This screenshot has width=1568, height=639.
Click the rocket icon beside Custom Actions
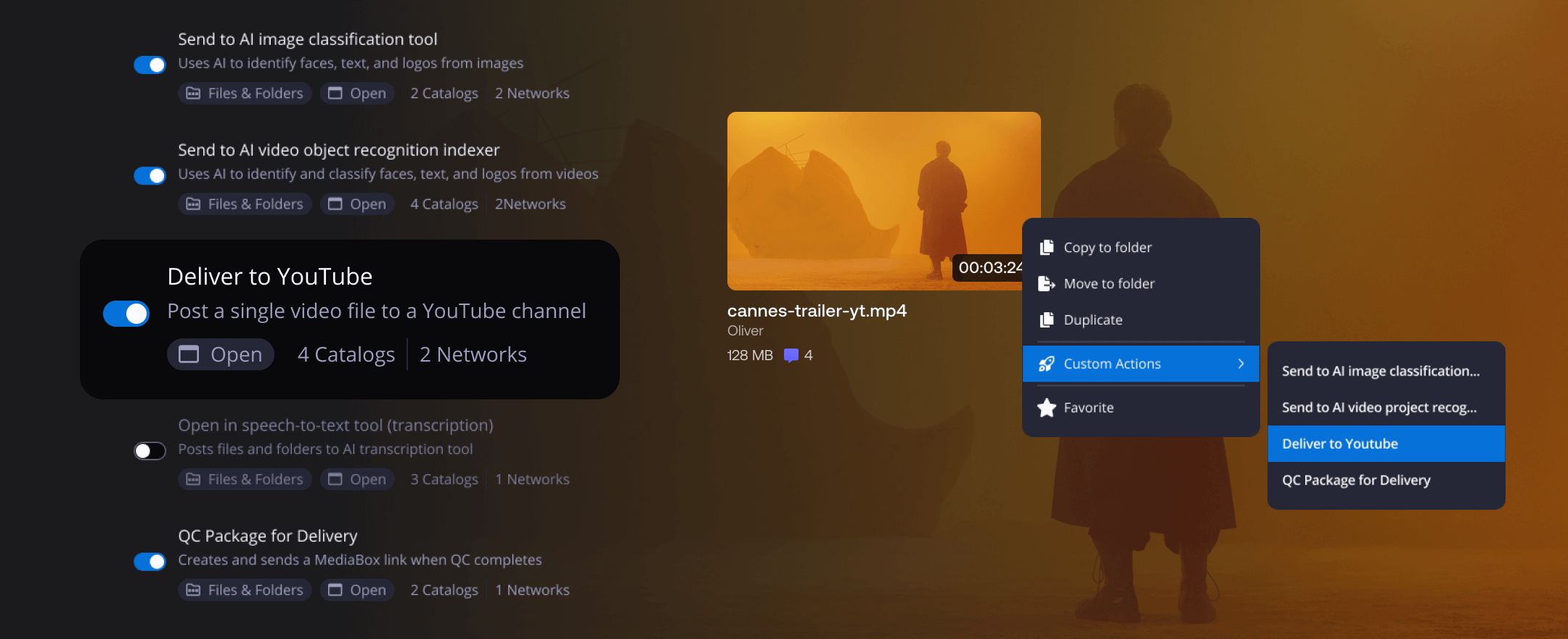(1047, 364)
